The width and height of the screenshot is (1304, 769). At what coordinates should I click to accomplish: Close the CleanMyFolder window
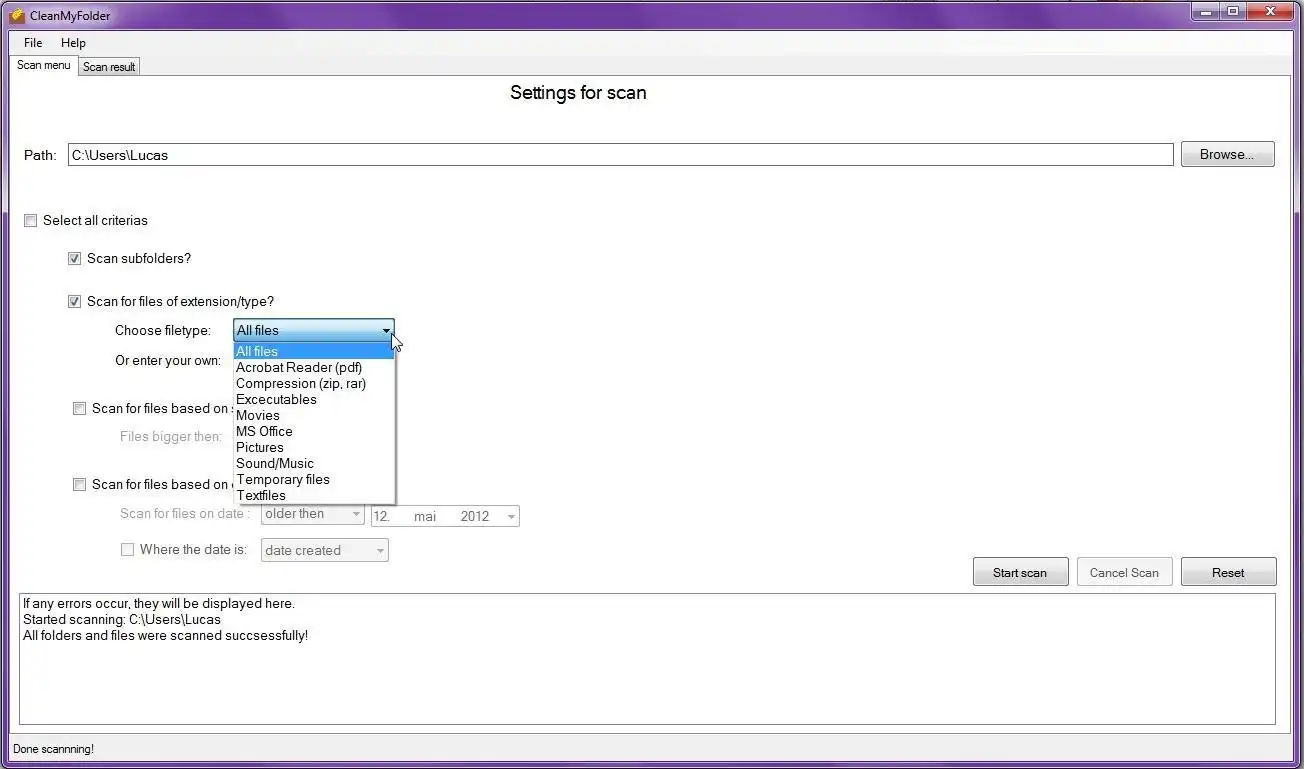[x=1271, y=11]
